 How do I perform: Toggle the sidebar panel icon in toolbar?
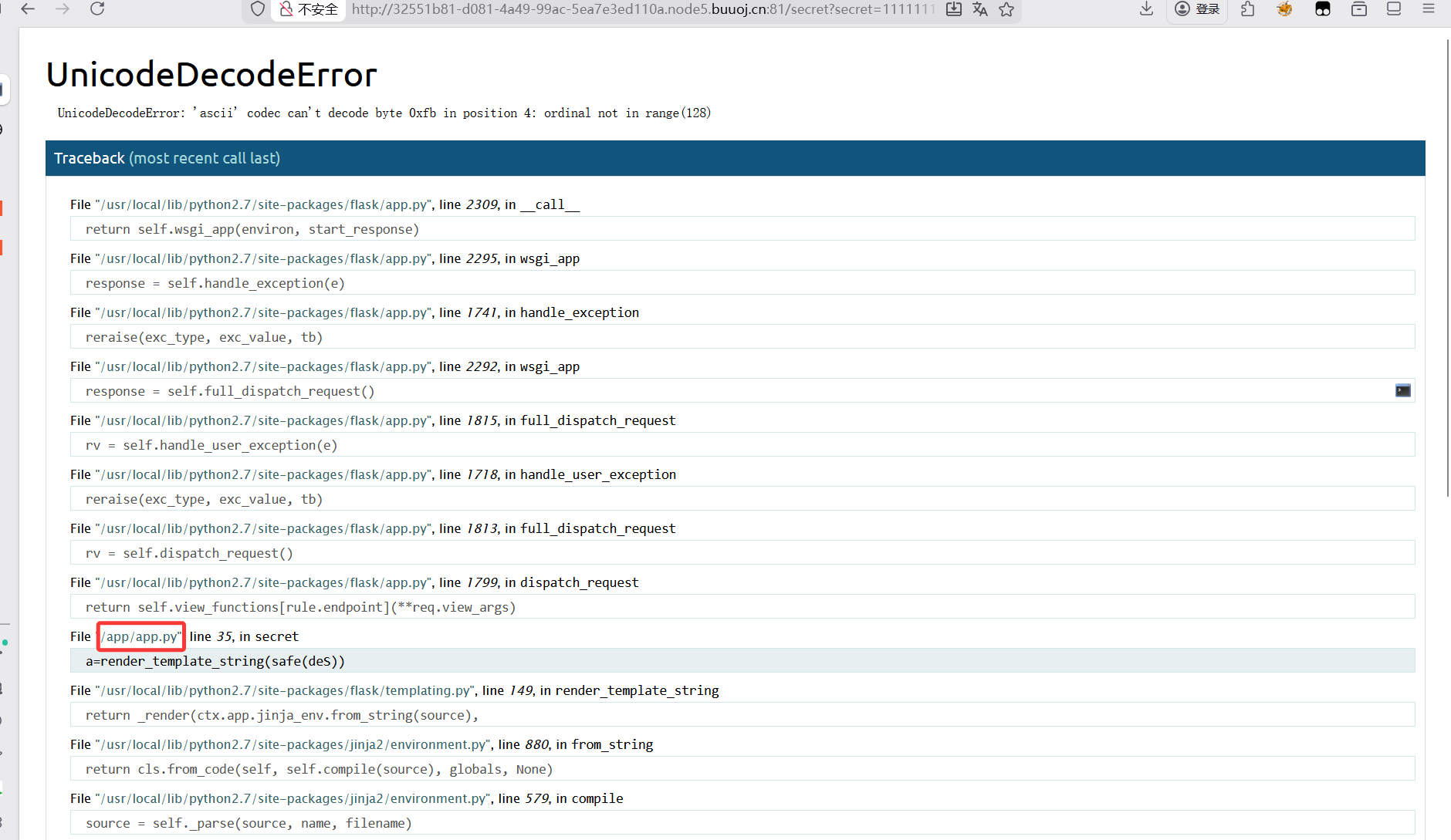(x=1394, y=9)
